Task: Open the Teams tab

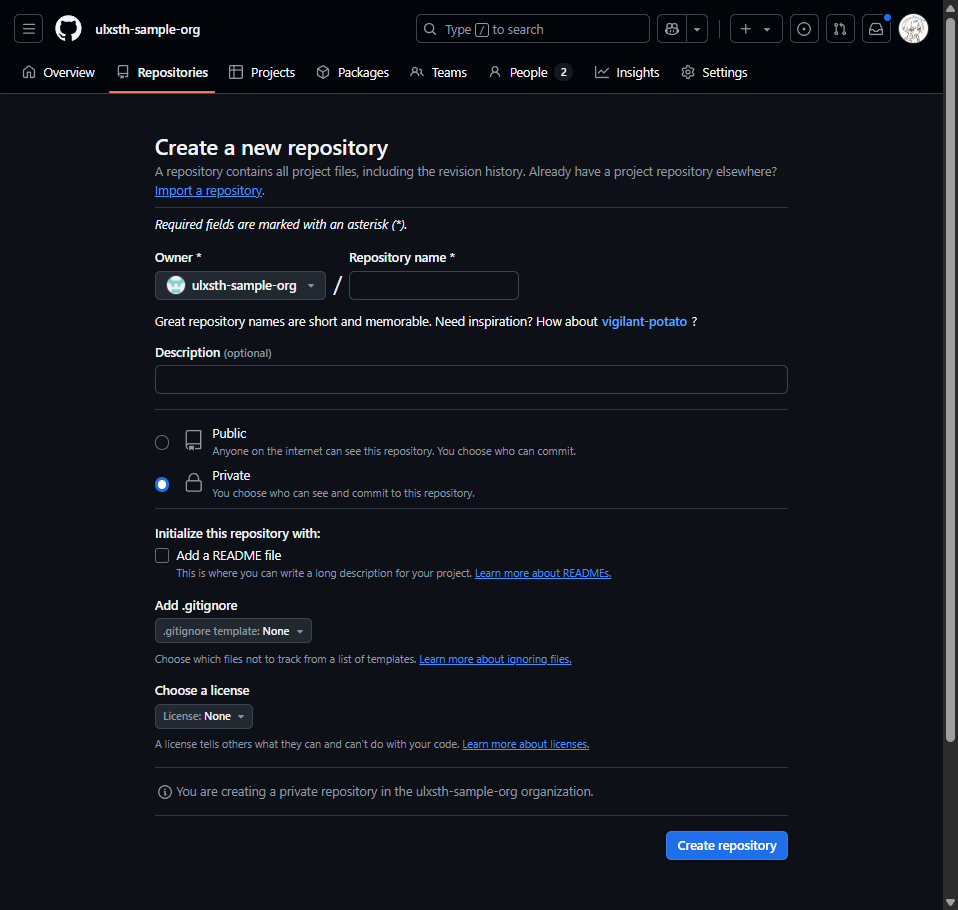Action: tap(439, 72)
